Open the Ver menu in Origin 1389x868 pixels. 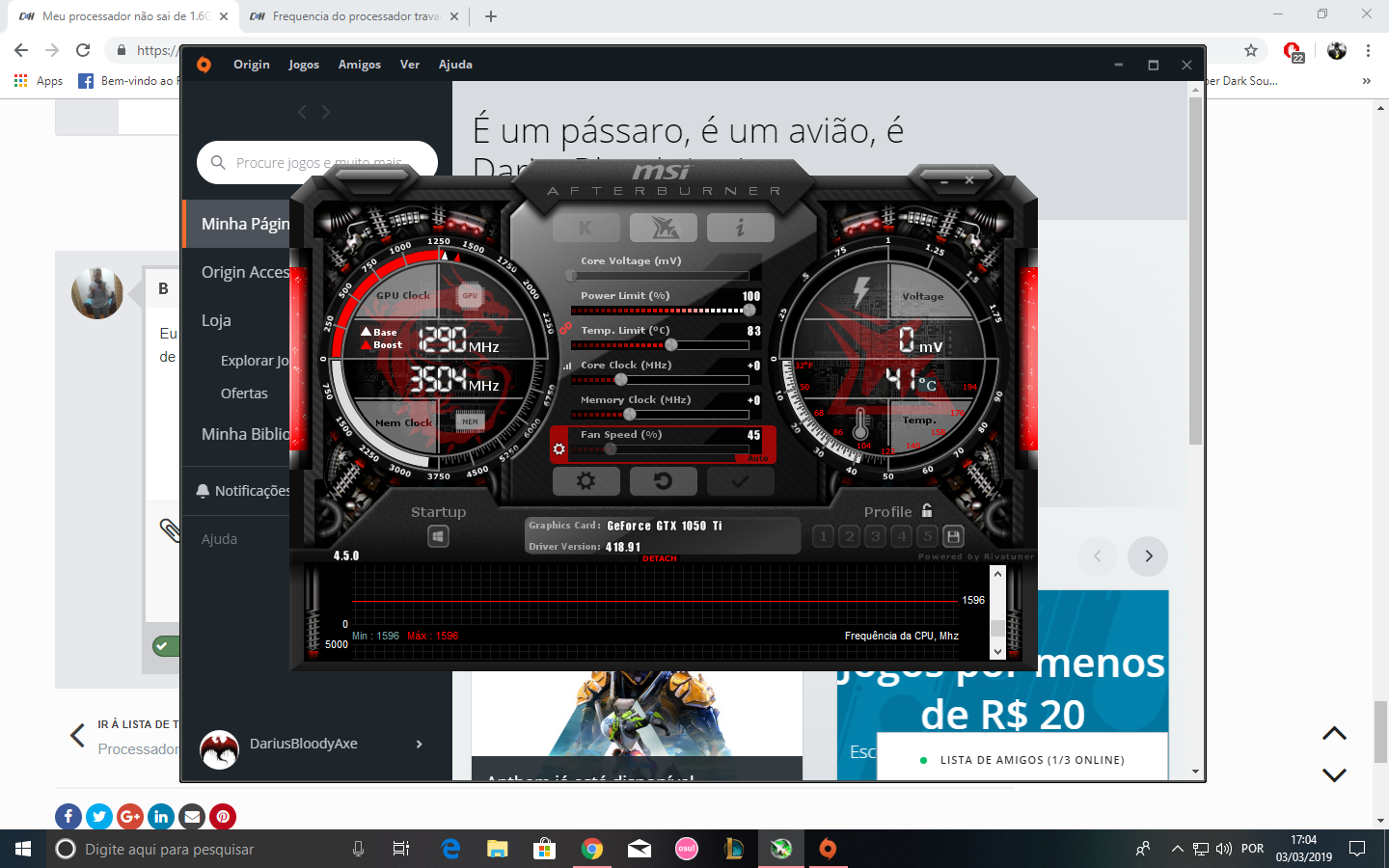pos(410,65)
